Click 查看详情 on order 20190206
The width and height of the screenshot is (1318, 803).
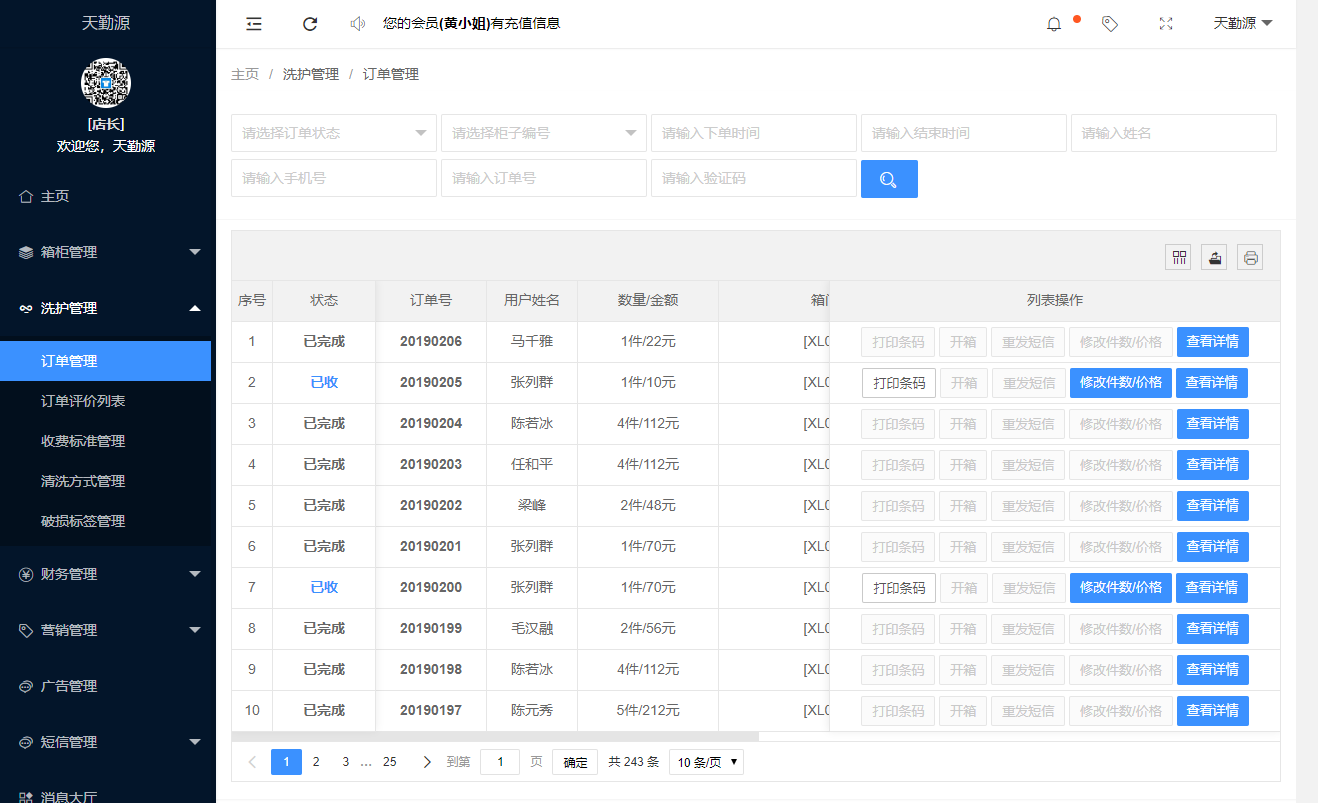(1212, 341)
